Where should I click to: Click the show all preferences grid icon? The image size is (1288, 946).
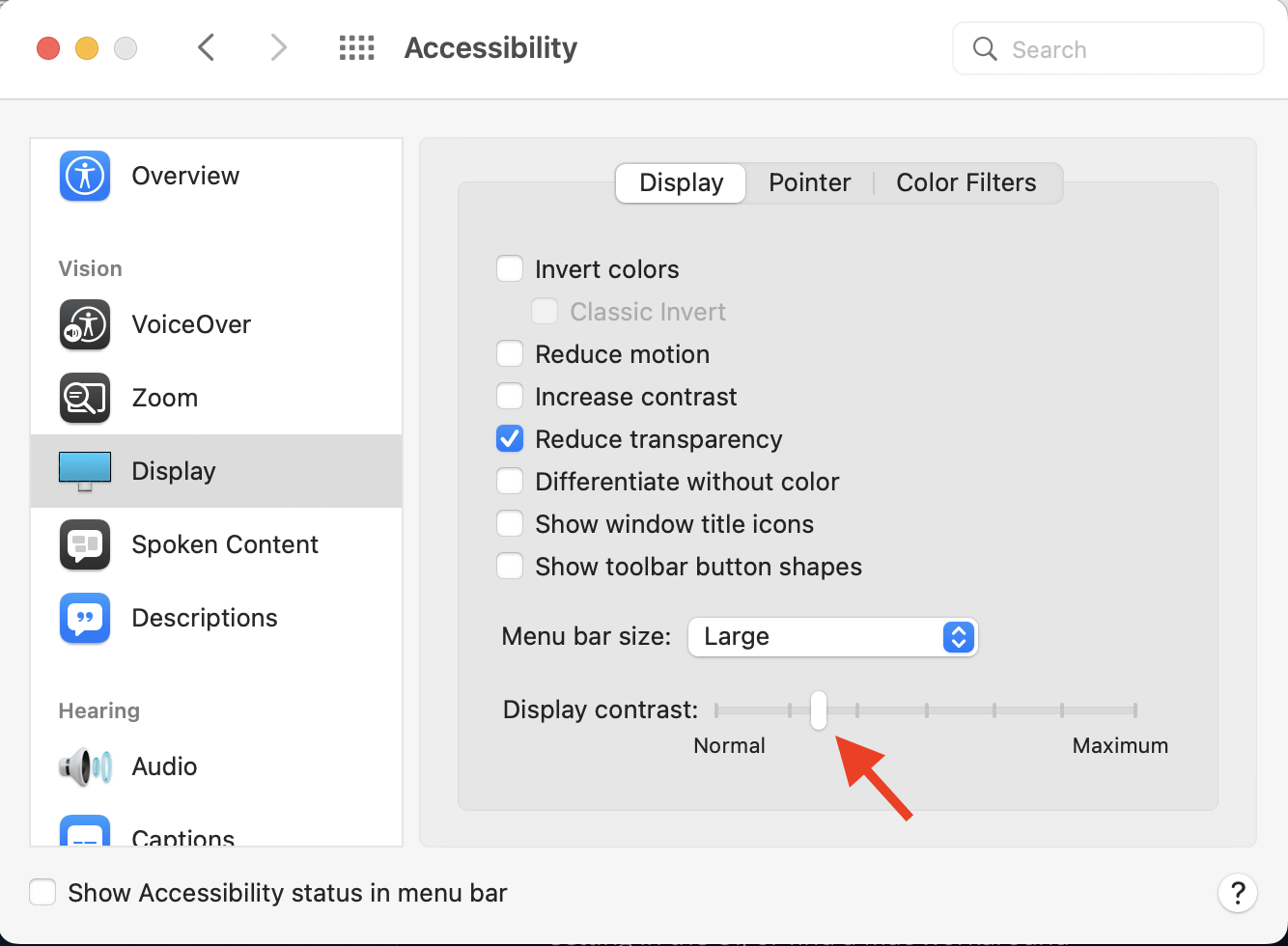click(356, 47)
